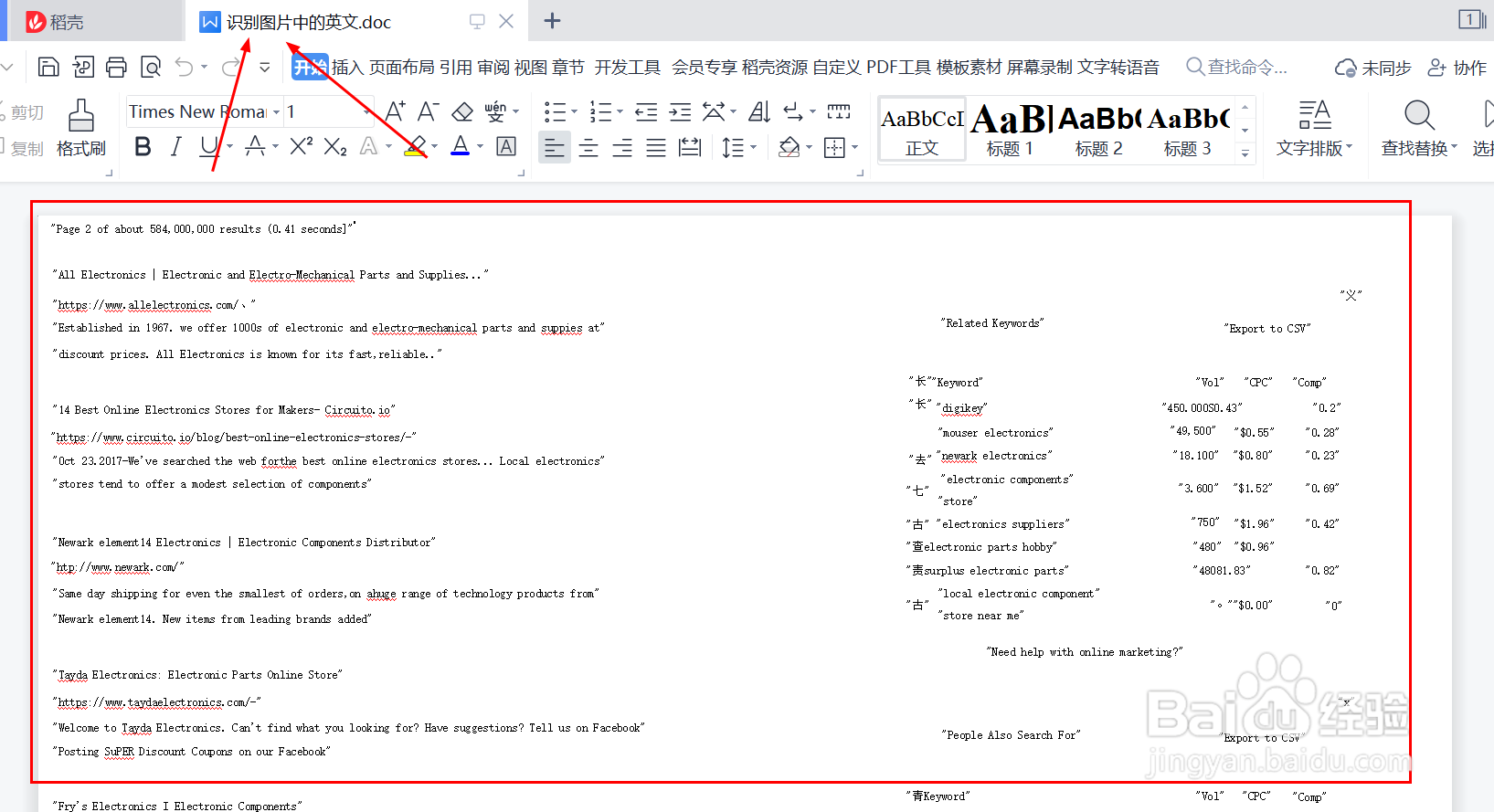Expand font color dropdown arrow

pos(480,146)
